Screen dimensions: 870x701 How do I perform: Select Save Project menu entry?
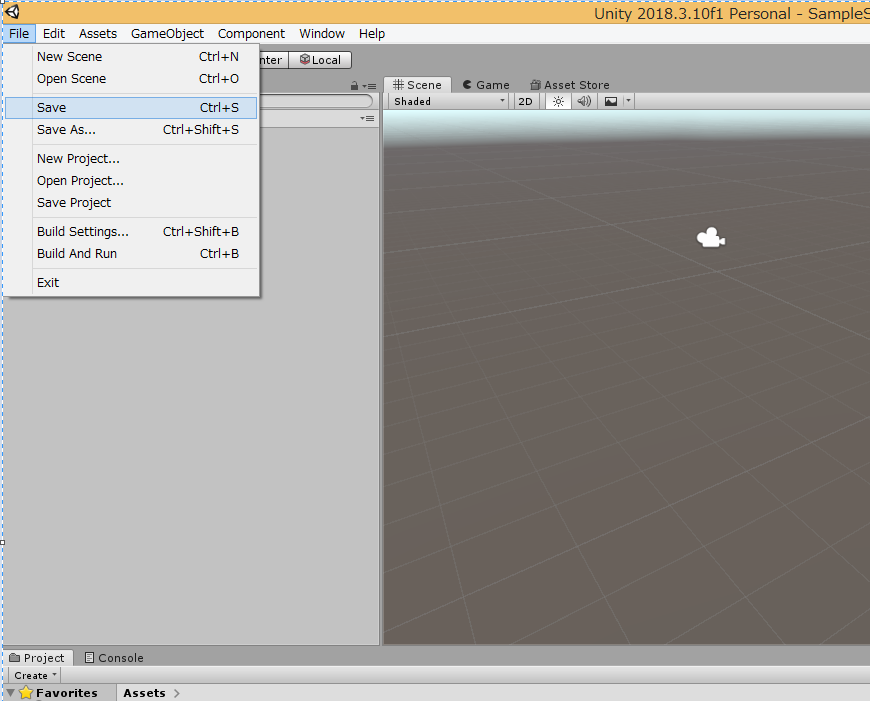(131, 203)
